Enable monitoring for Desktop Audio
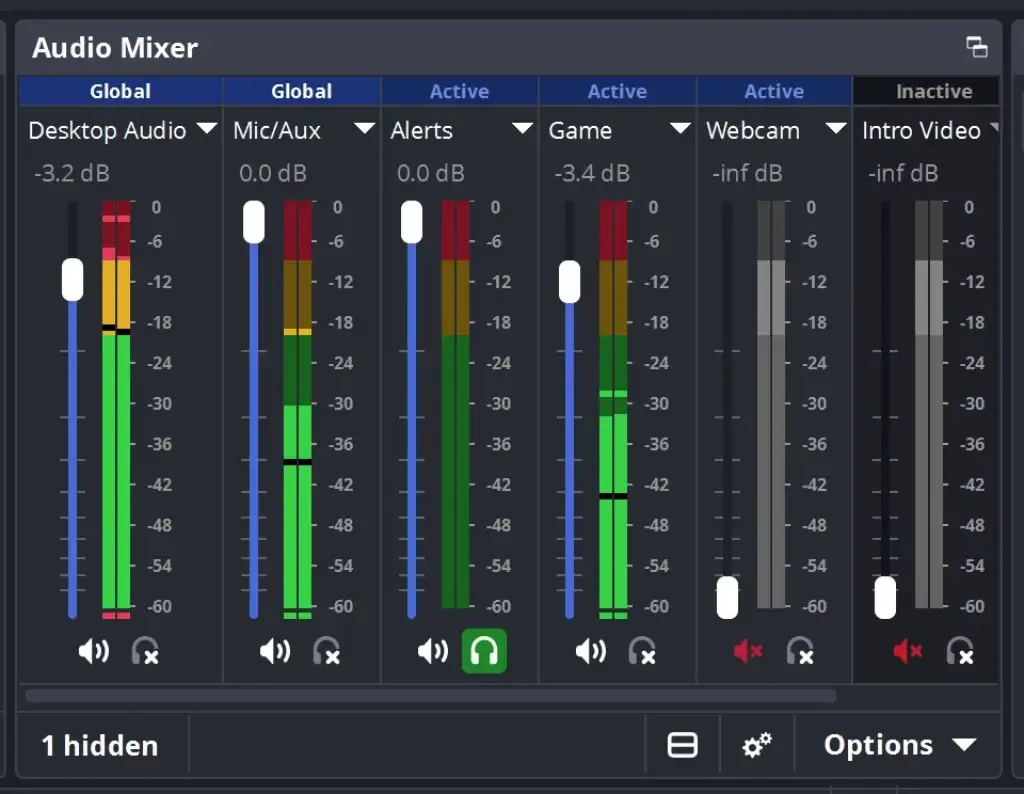The height and width of the screenshot is (794, 1024). pos(145,651)
